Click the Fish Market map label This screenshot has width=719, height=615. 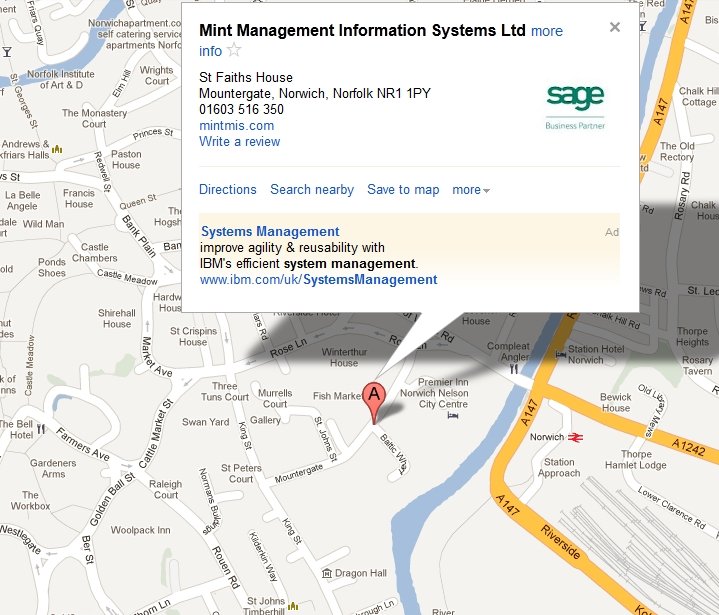click(x=337, y=396)
